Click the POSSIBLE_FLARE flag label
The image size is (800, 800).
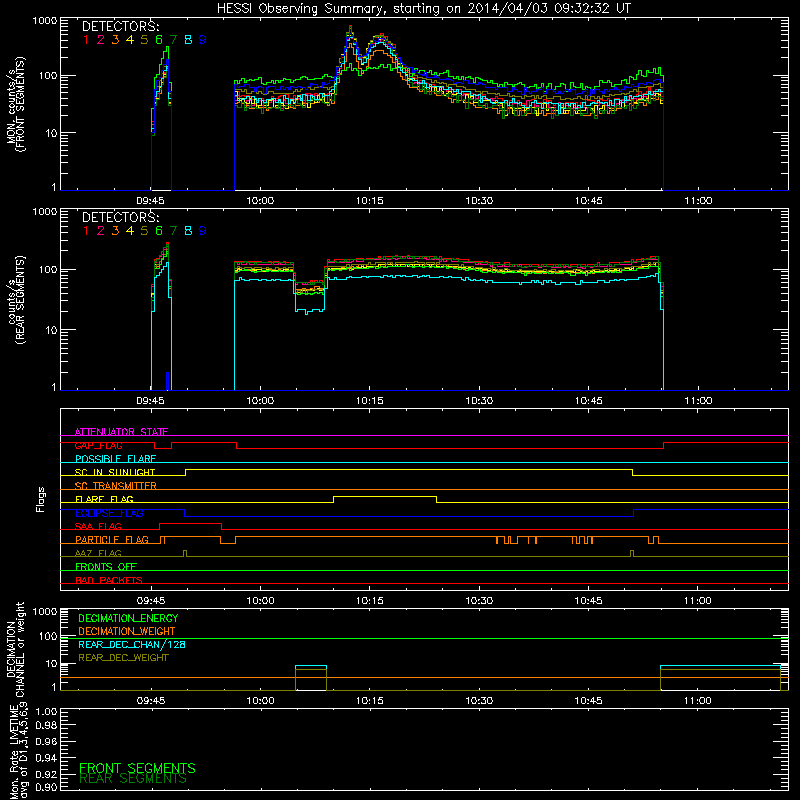[x=115, y=459]
